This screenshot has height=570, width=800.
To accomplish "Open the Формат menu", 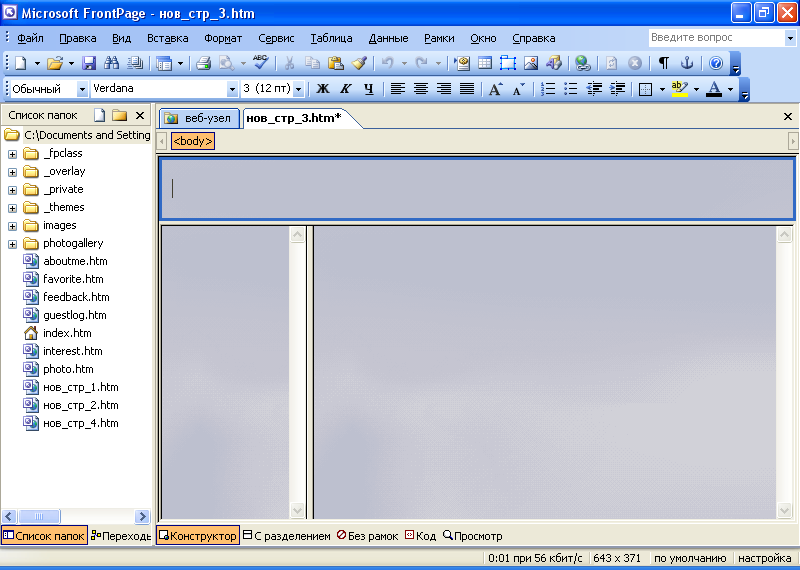I will point(223,38).
